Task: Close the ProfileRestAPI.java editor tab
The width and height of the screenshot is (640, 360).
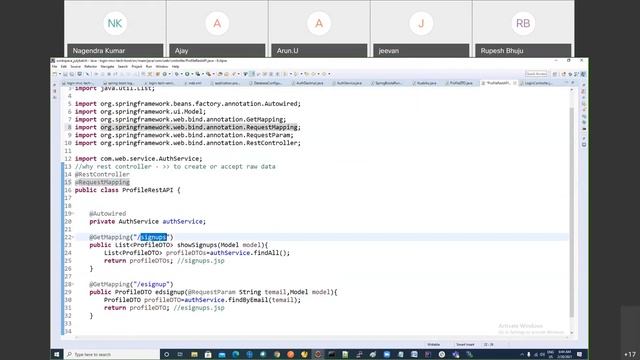Action: 514,83
